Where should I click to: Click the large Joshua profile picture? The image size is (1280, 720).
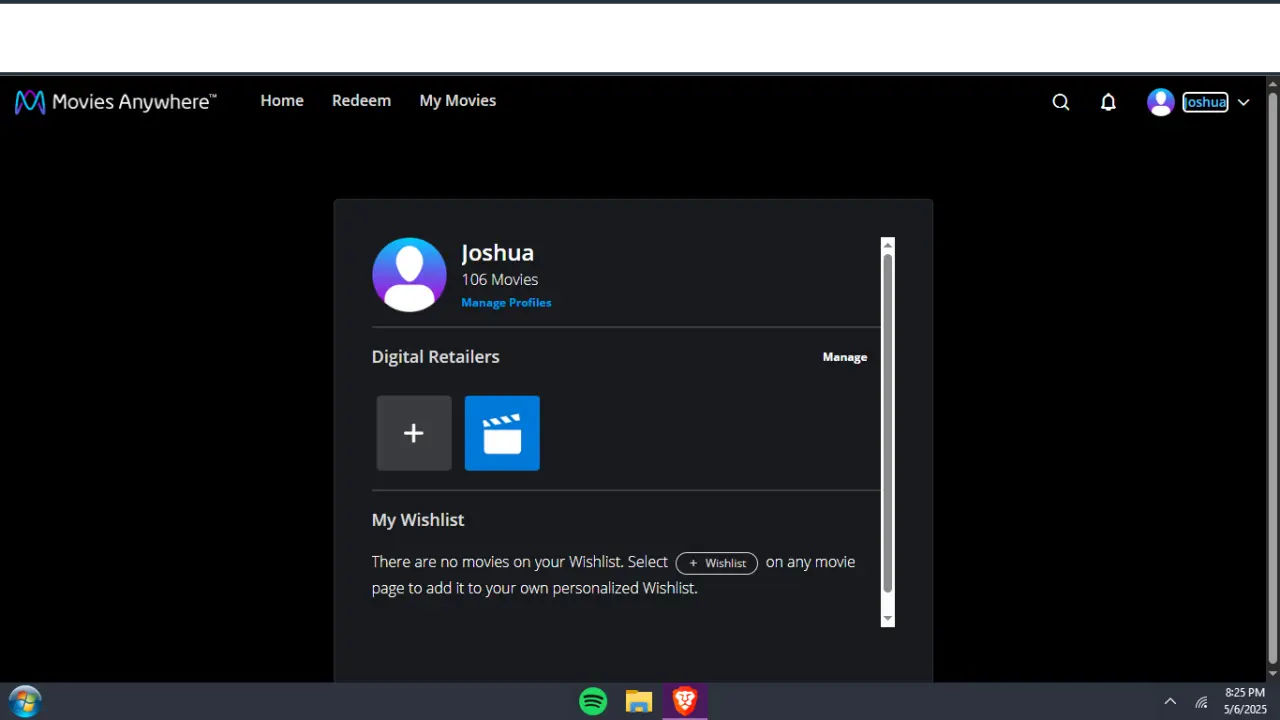tap(409, 274)
